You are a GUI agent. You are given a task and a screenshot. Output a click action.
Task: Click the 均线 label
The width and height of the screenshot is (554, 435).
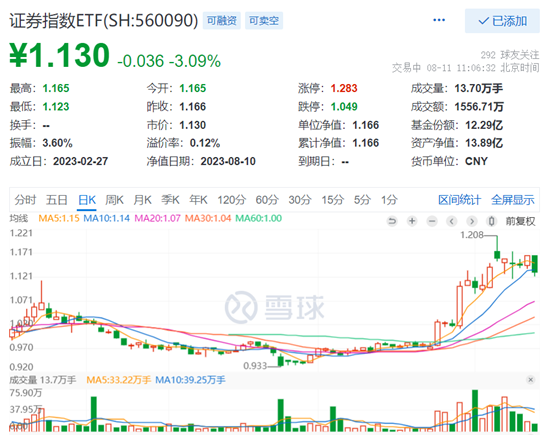[x=19, y=218]
